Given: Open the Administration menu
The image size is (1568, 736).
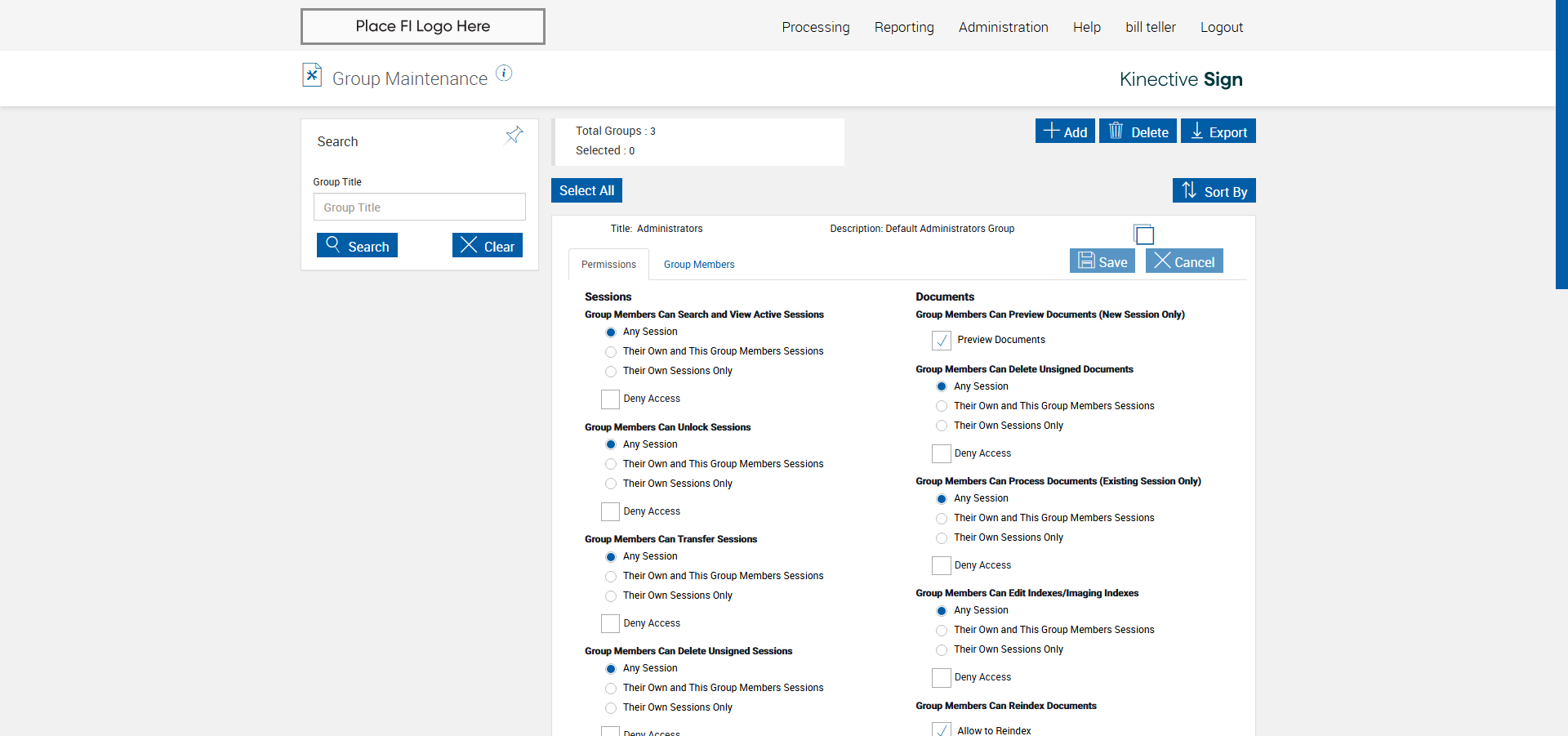Looking at the screenshot, I should point(1003,27).
